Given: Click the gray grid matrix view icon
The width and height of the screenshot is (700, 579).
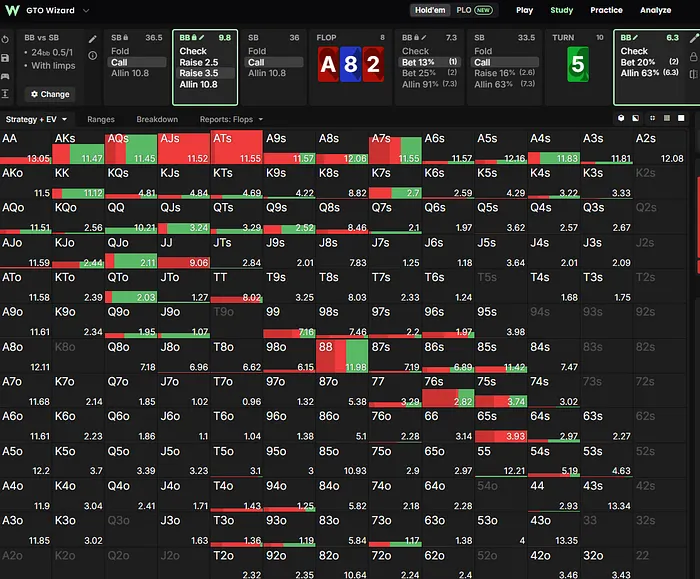Looking at the screenshot, I should (667, 118).
